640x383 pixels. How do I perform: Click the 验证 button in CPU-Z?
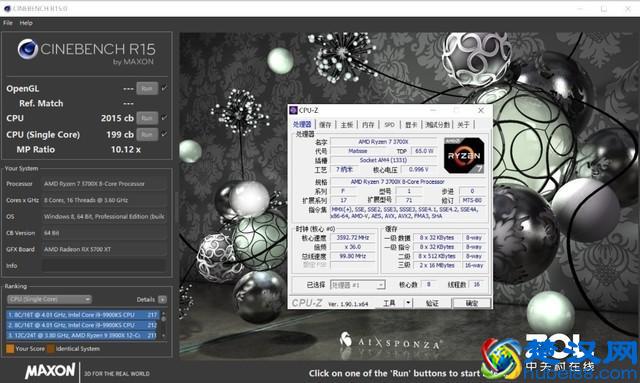[x=432, y=303]
